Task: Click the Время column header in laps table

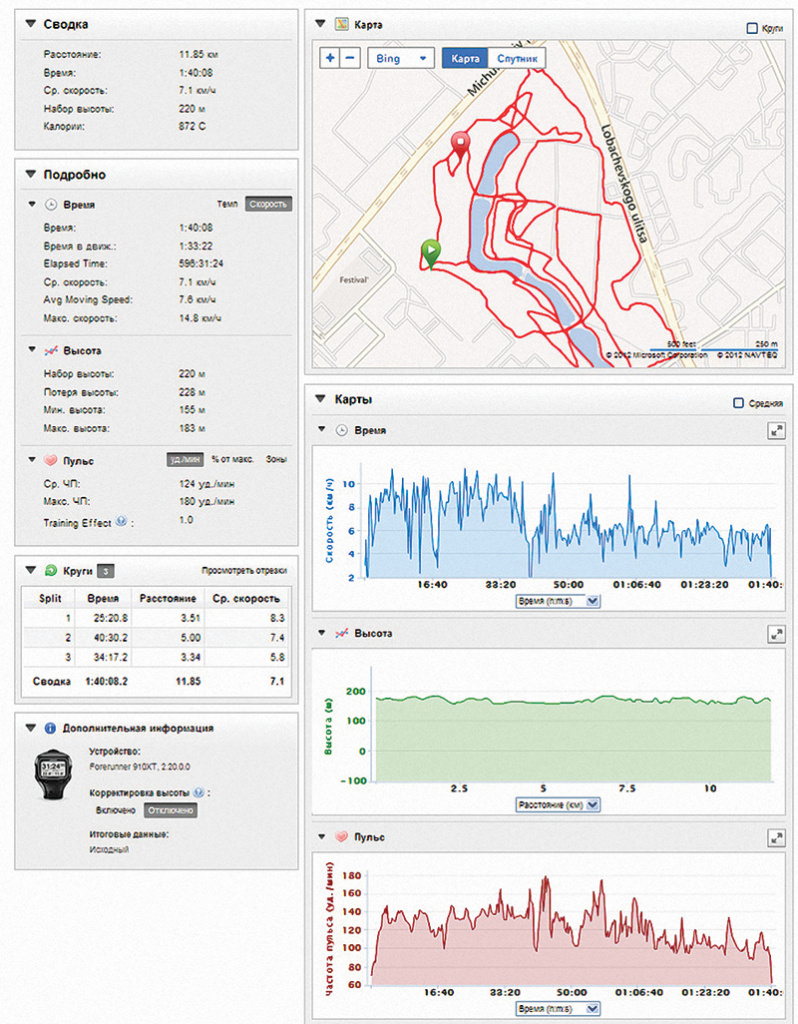Action: (x=103, y=598)
